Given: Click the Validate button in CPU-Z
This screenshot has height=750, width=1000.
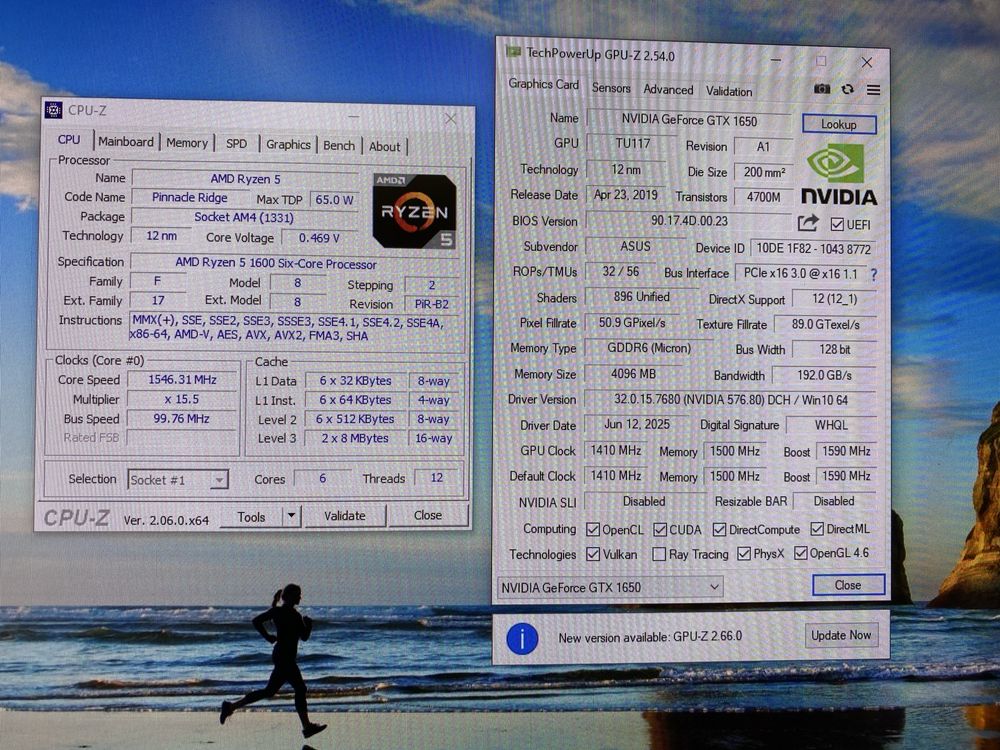Looking at the screenshot, I should [x=345, y=516].
